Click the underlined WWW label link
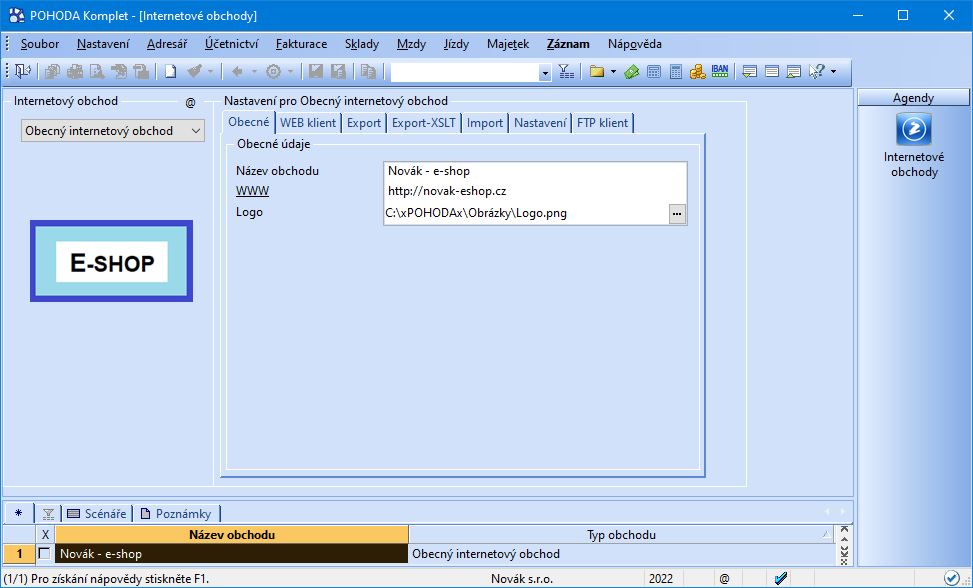 tap(253, 191)
